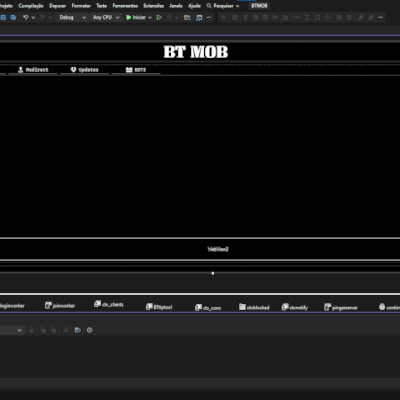Select BTtiptool component in tray
Image resolution: width=400 pixels, height=400 pixels.
159,307
